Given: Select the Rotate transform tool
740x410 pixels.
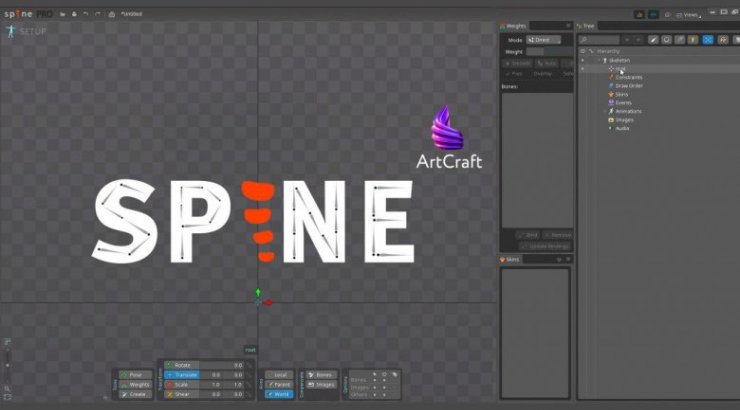Looking at the screenshot, I should [x=182, y=365].
